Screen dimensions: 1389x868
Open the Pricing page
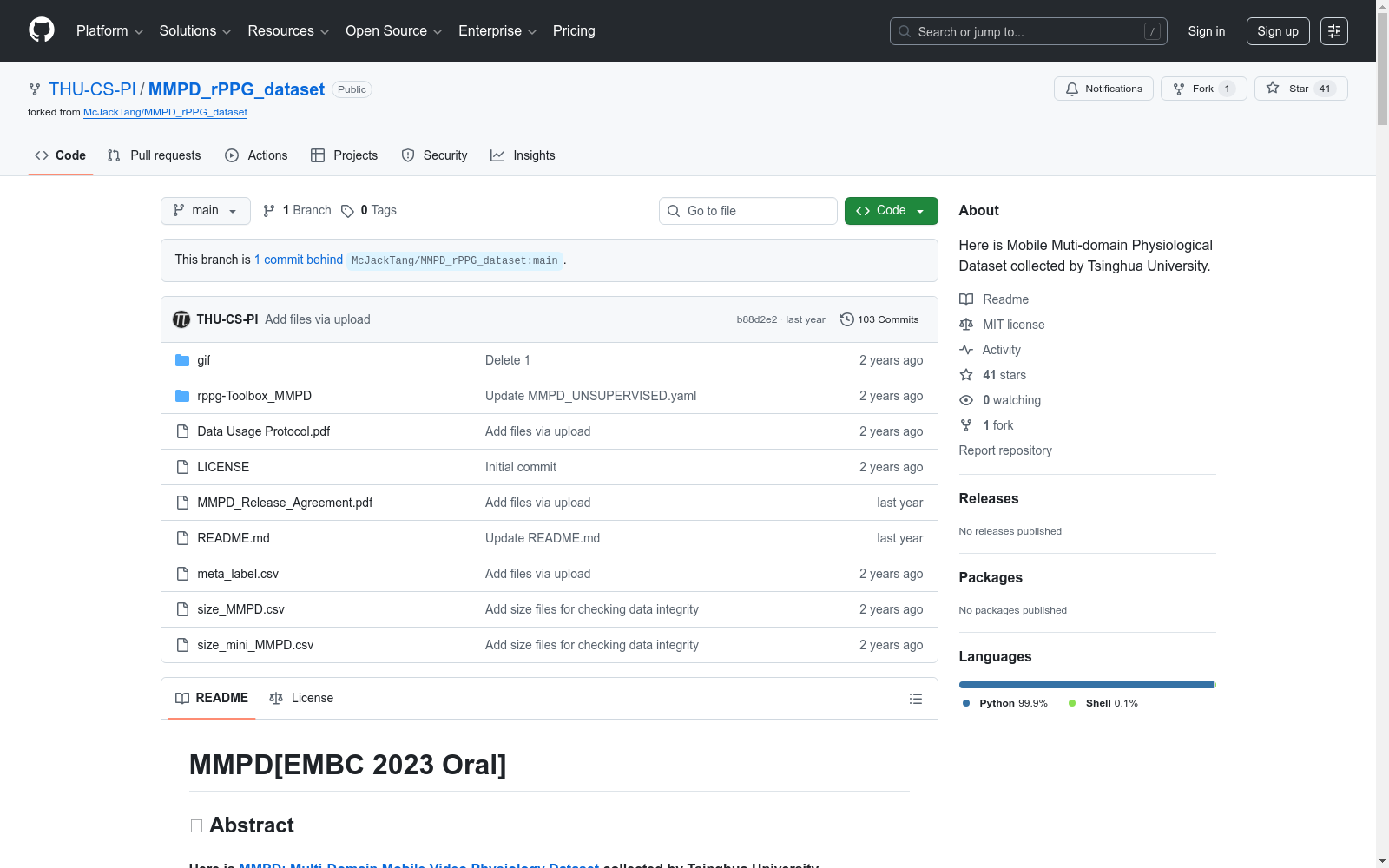point(574,31)
